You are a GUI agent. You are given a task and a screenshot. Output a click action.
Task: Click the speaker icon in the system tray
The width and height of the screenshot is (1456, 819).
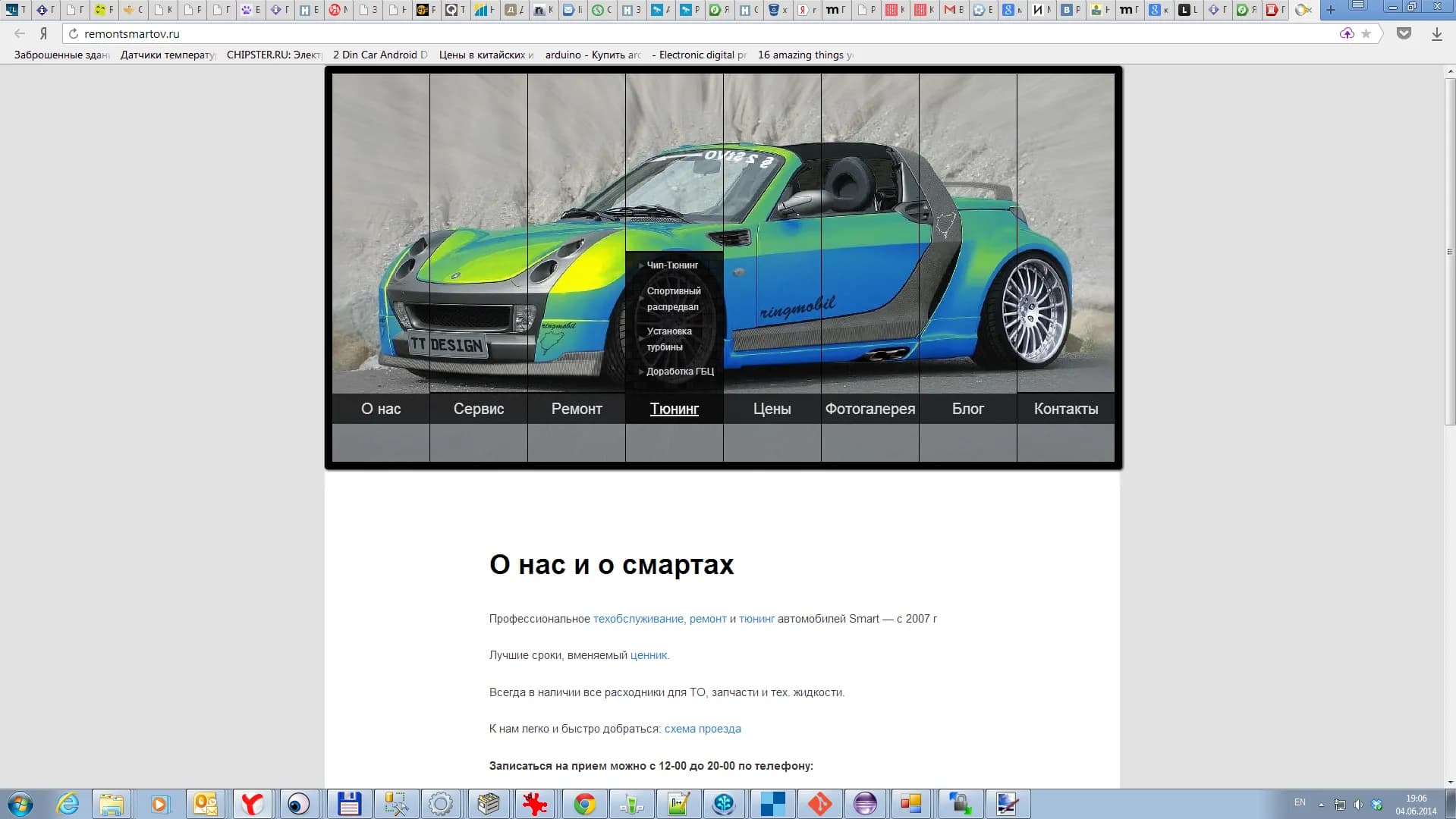(1358, 803)
